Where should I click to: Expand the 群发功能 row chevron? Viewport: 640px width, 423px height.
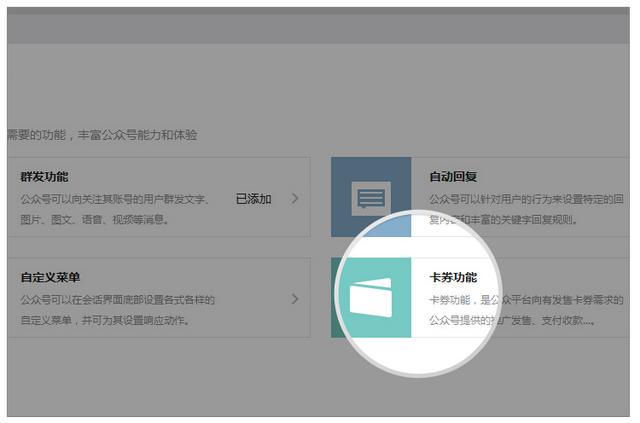pyautogui.click(x=295, y=198)
